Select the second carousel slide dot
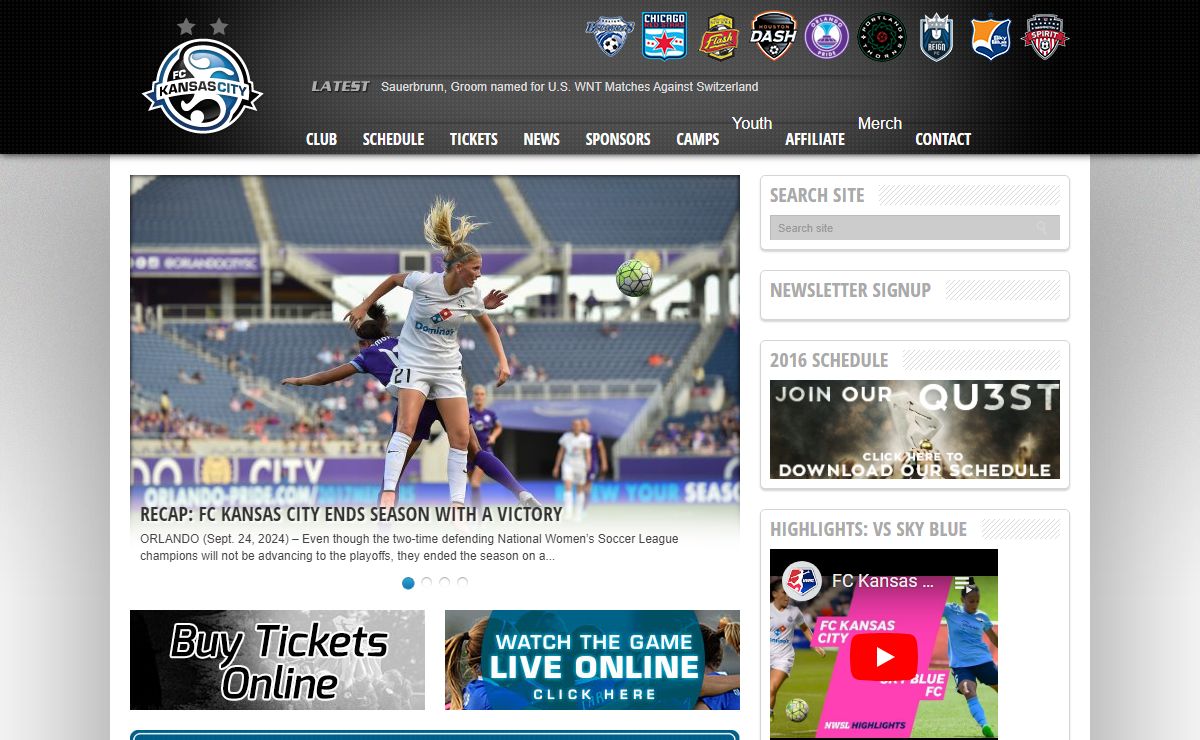The width and height of the screenshot is (1200, 740). [426, 583]
